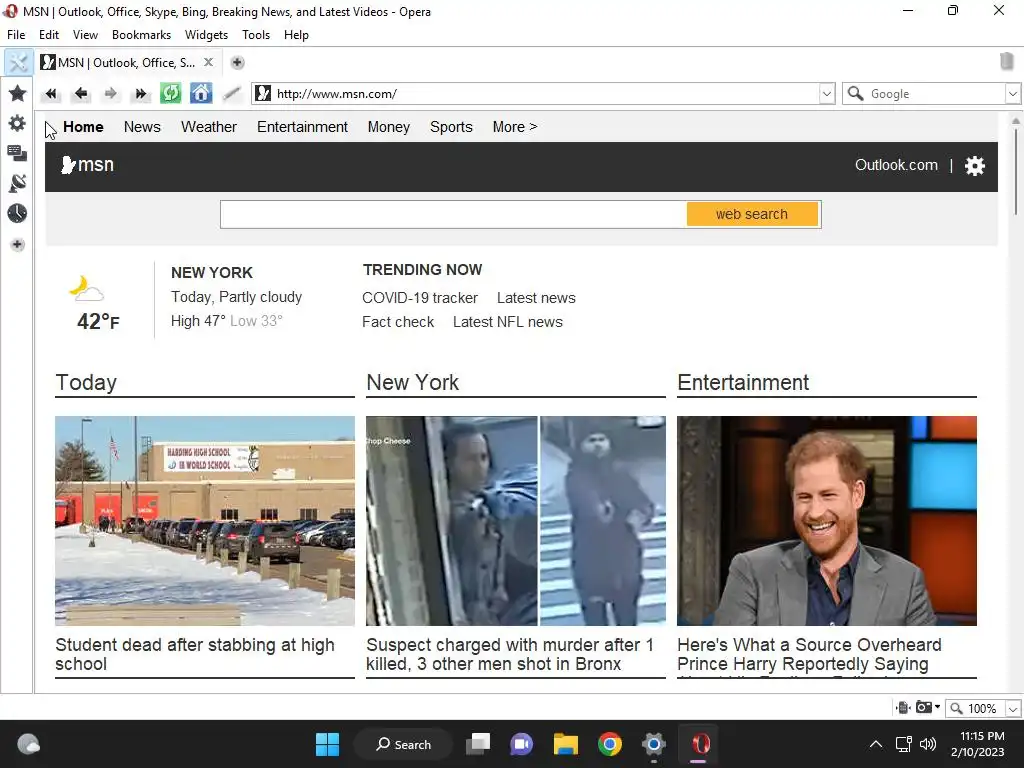
Task: Show hidden system tray icons chevron
Action: (876, 744)
